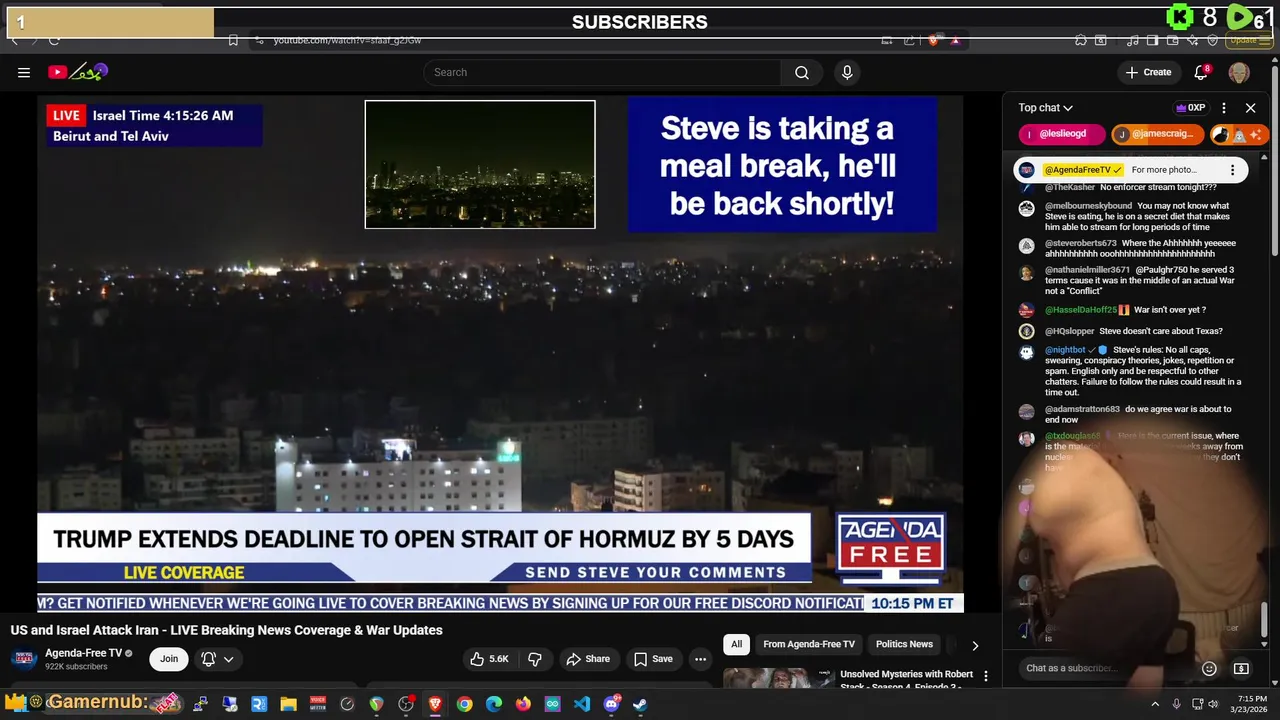Open Brave VPN shield toolbar icon

coord(1213,40)
